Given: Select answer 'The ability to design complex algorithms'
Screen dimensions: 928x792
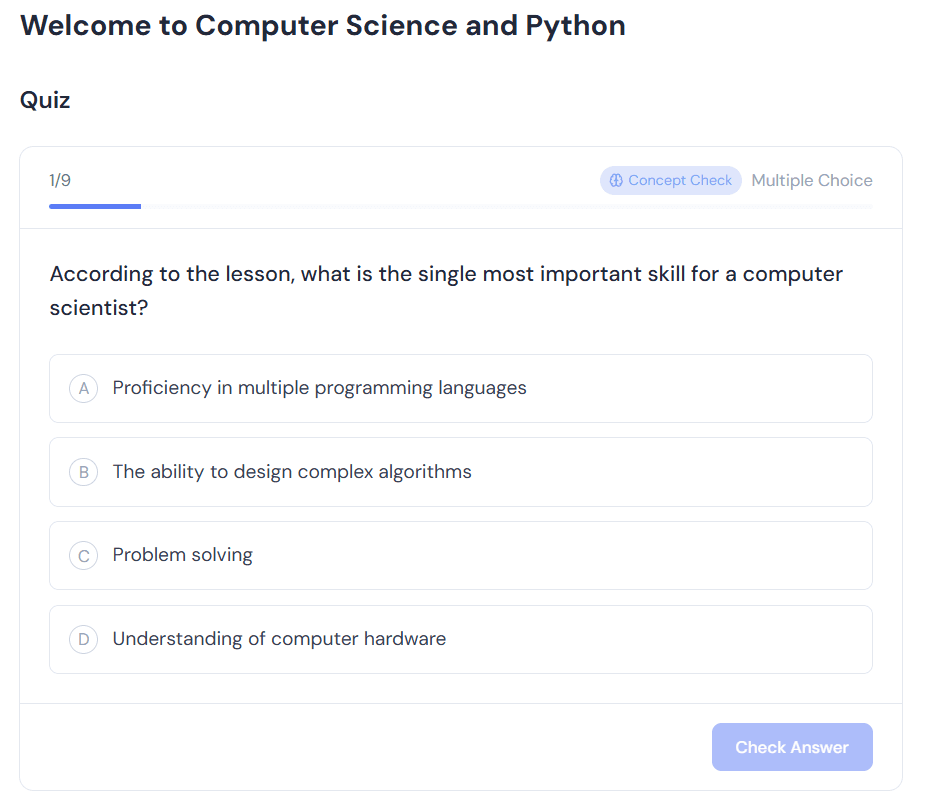Looking at the screenshot, I should point(460,472).
